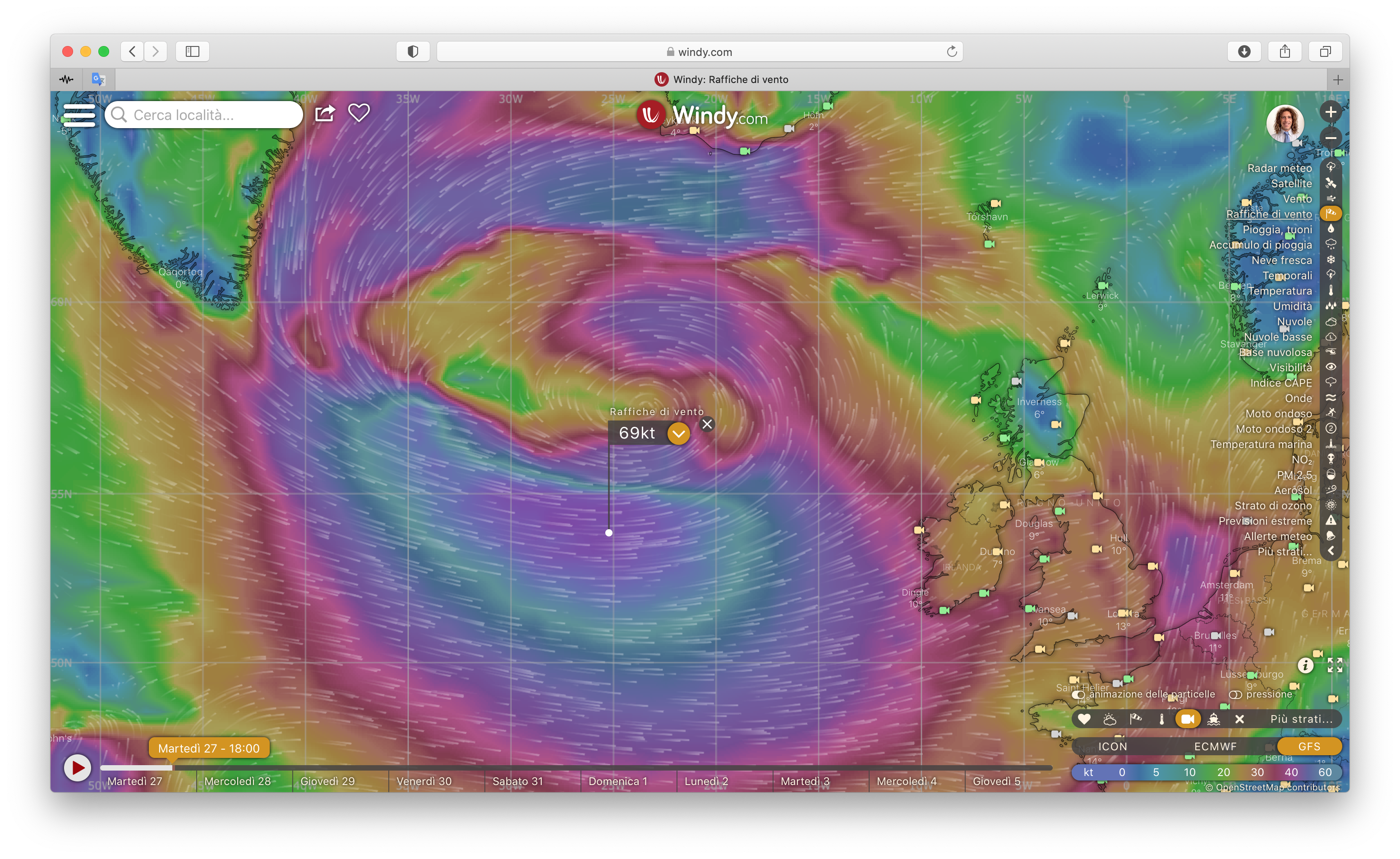Show favorites POI with heart icon
Viewport: 1400px width, 859px height.
pyautogui.click(x=1084, y=719)
